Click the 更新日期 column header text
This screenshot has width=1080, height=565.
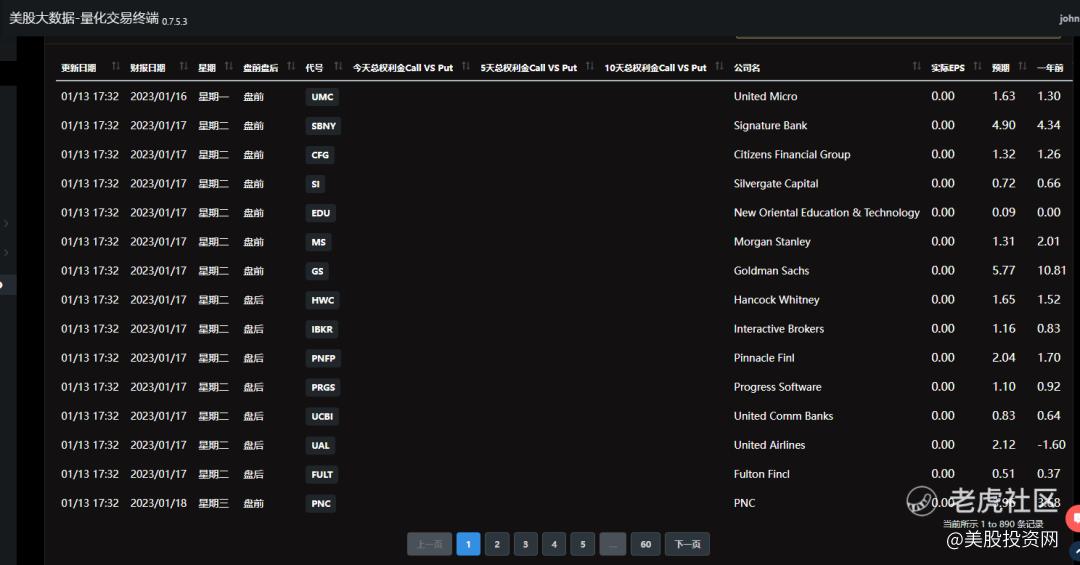point(79,68)
